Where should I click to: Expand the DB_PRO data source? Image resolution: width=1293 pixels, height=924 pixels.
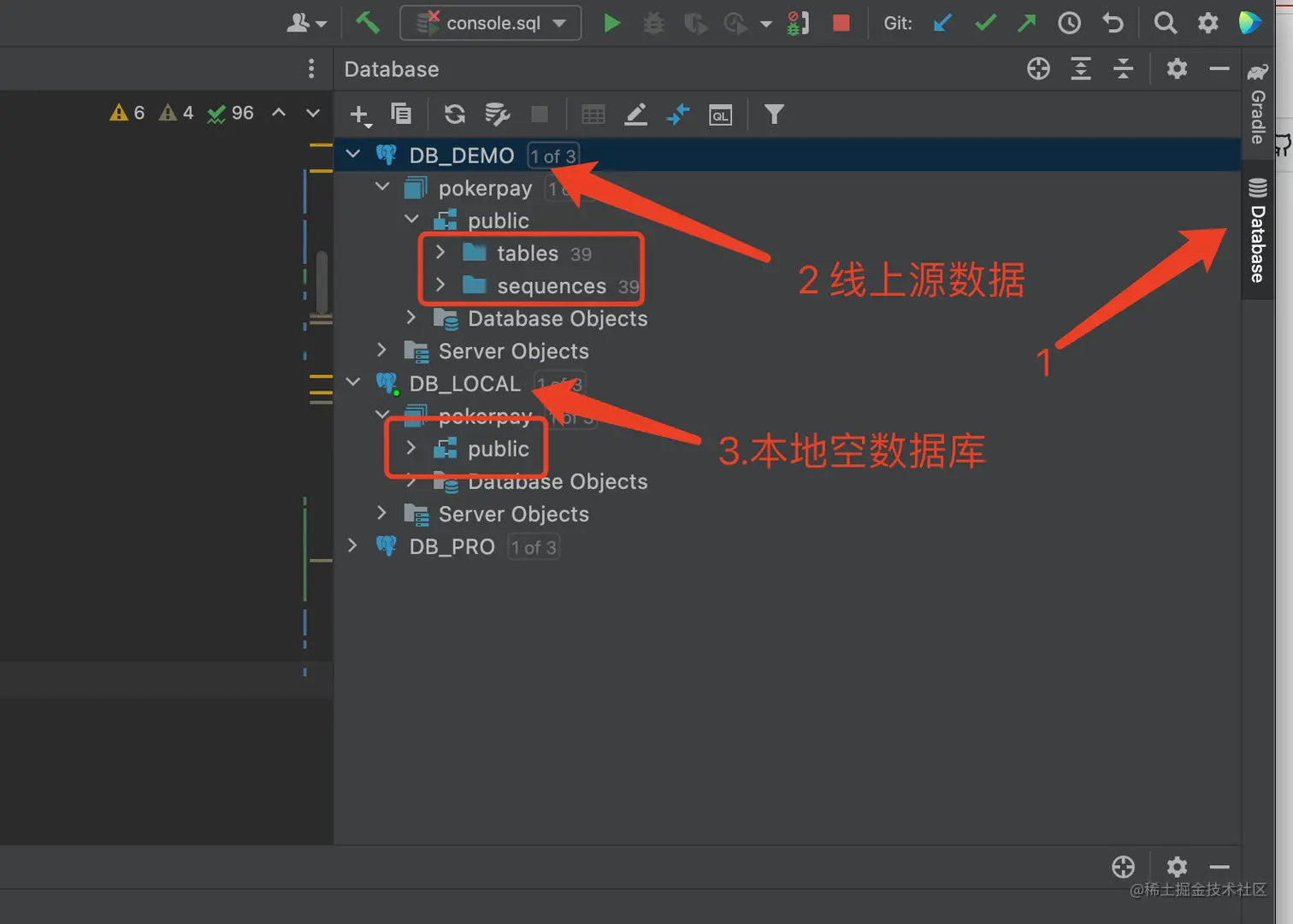pyautogui.click(x=353, y=545)
